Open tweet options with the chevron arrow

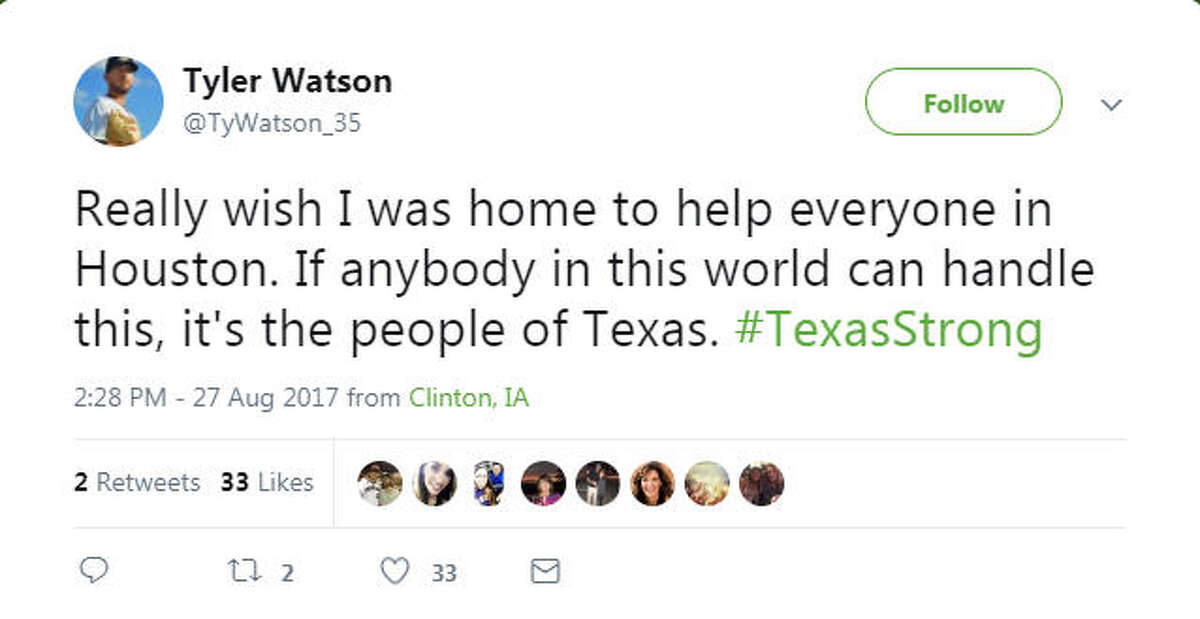tap(1110, 103)
